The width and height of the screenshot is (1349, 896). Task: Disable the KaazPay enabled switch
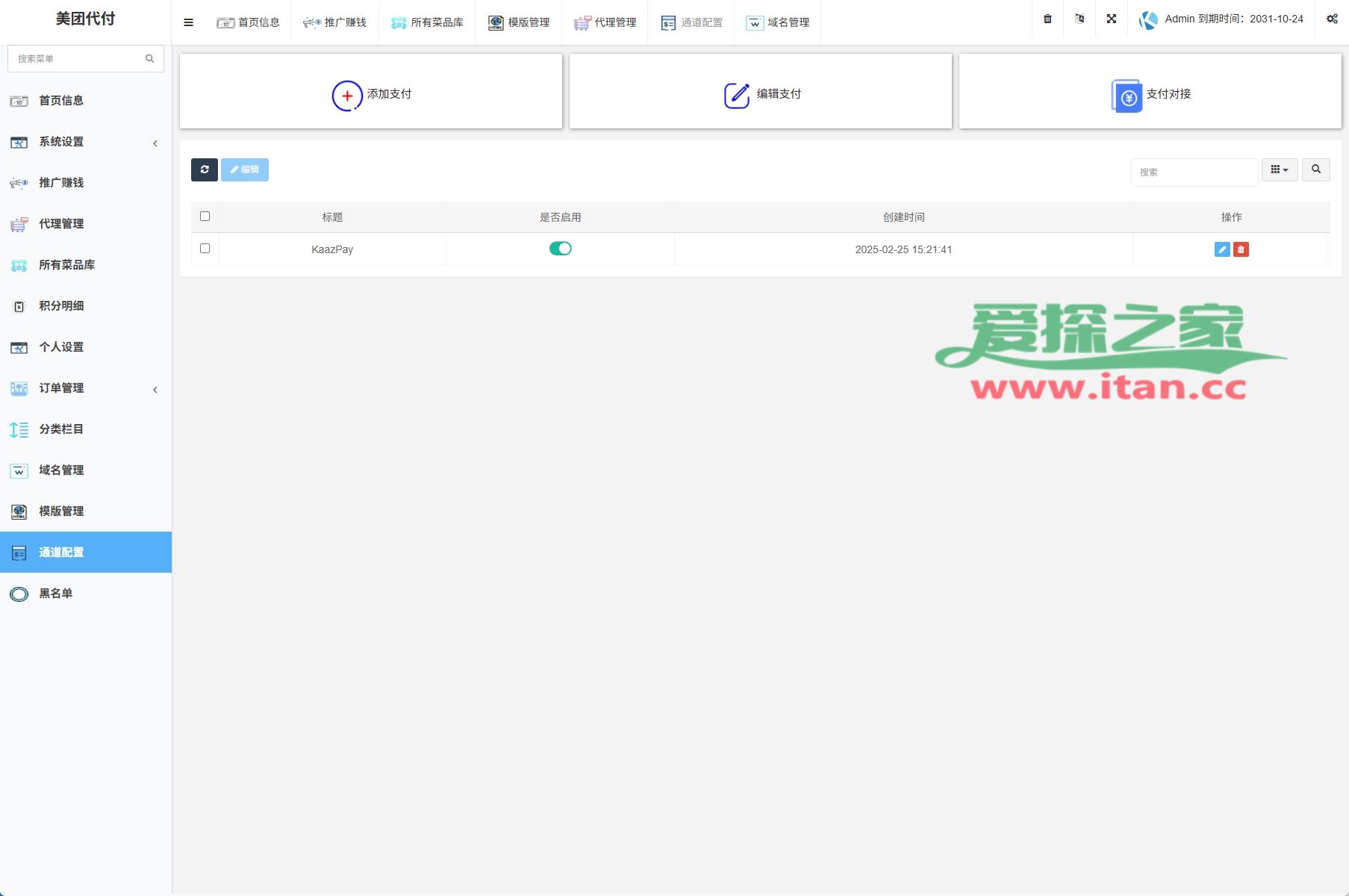560,249
